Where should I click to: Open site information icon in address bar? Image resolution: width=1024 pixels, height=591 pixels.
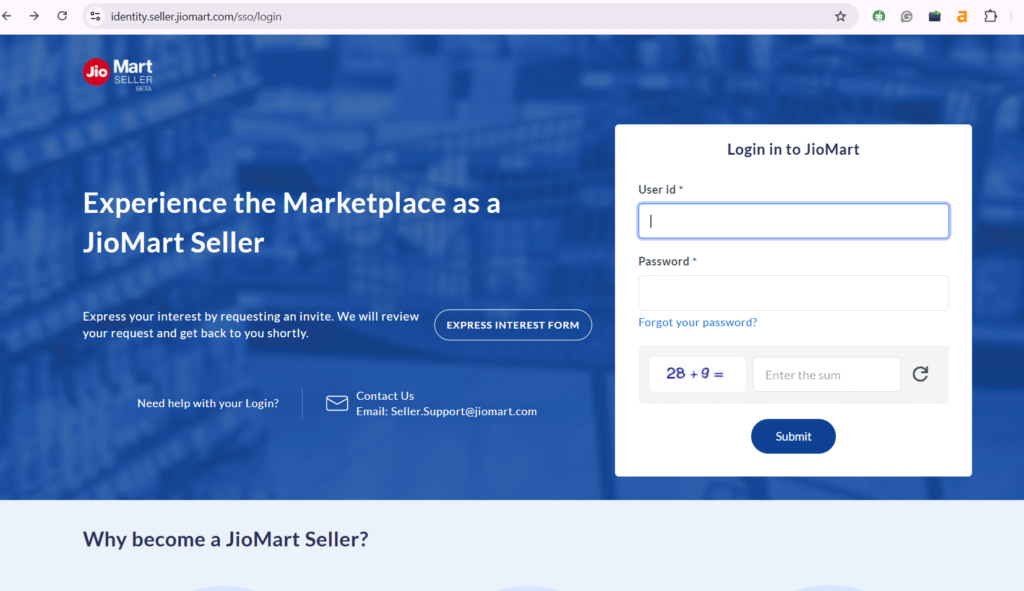pos(96,16)
